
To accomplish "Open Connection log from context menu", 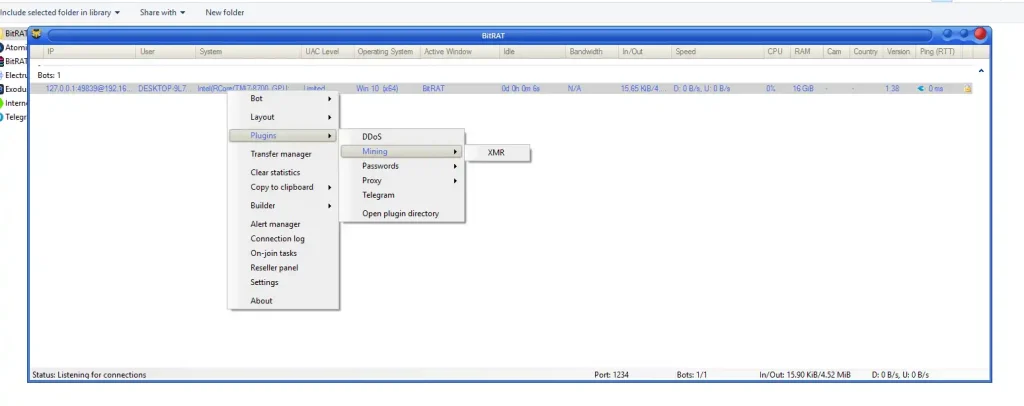I will [277, 239].
